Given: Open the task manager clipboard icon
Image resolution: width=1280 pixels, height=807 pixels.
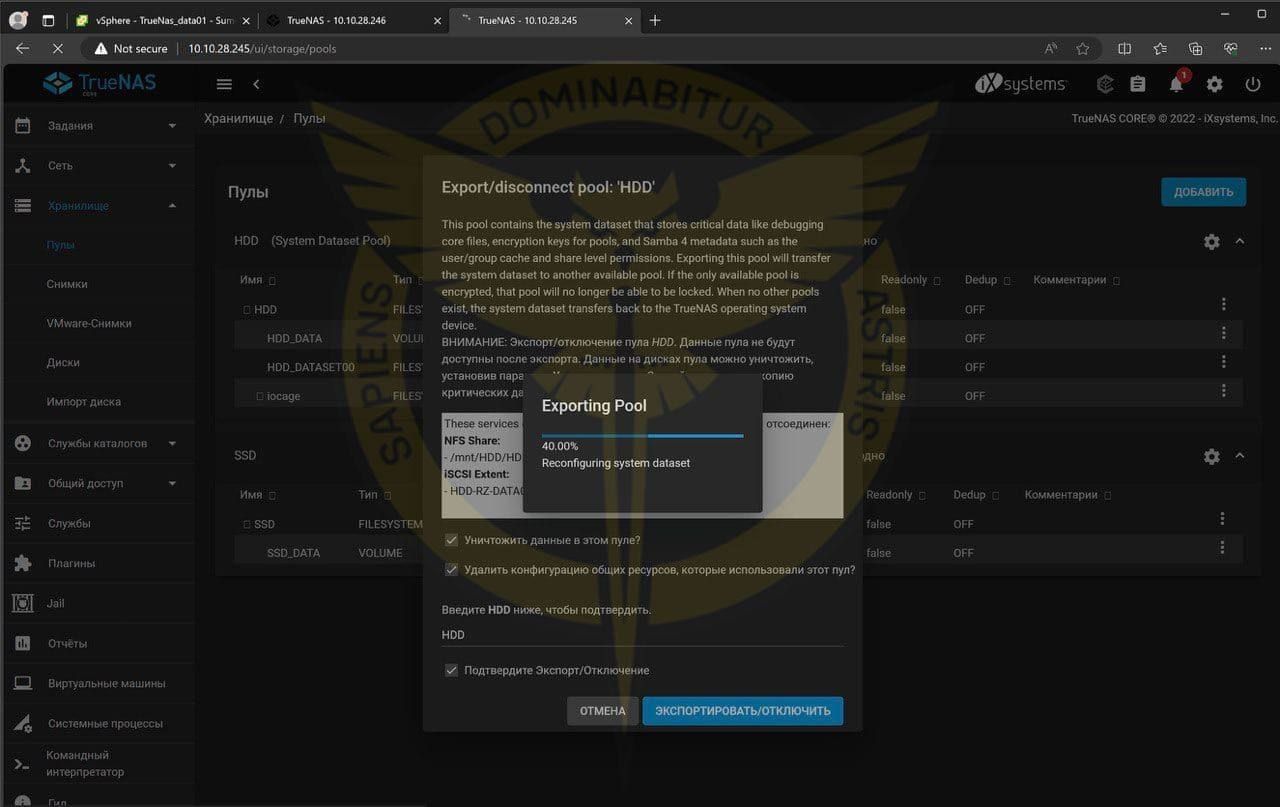Looking at the screenshot, I should [1137, 85].
